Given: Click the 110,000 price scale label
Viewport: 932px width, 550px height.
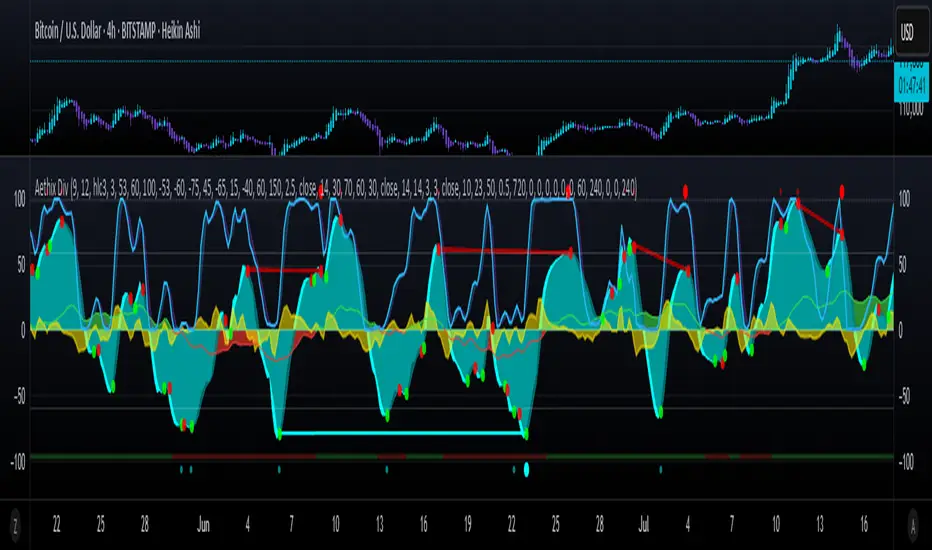Looking at the screenshot, I should [911, 109].
